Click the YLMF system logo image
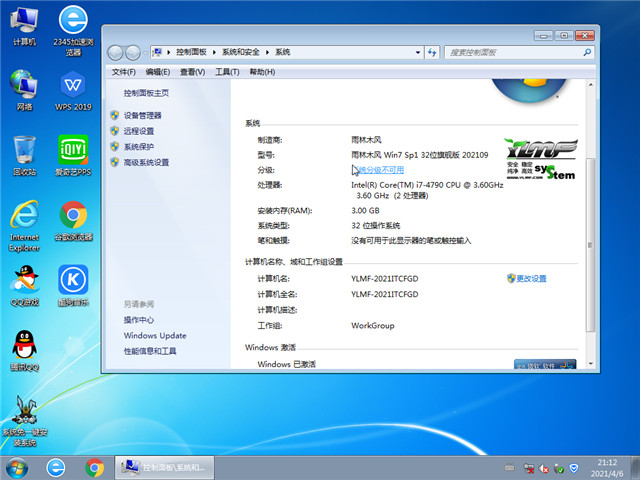 [541, 159]
